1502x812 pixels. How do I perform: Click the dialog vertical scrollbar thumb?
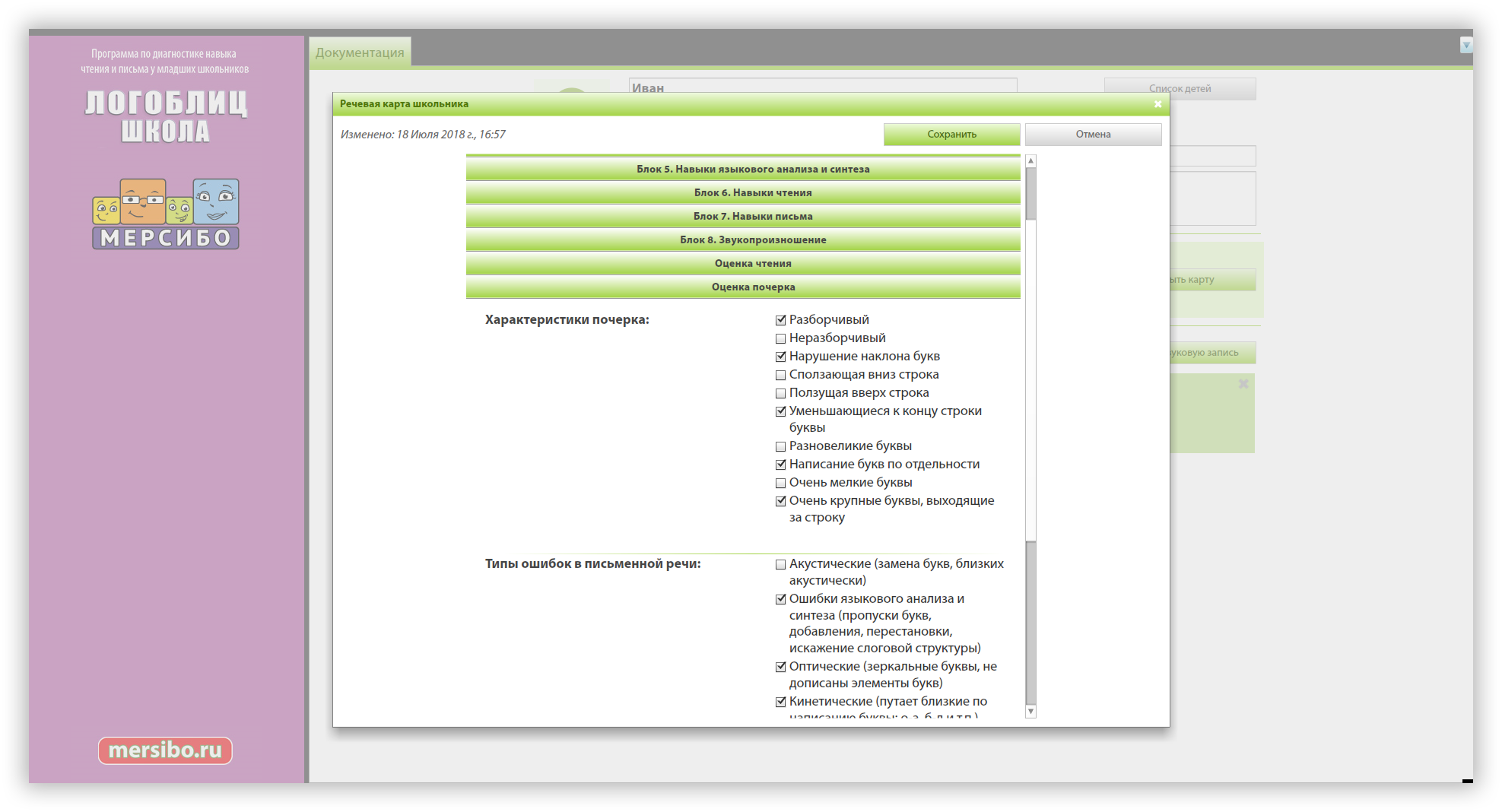tap(1030, 194)
